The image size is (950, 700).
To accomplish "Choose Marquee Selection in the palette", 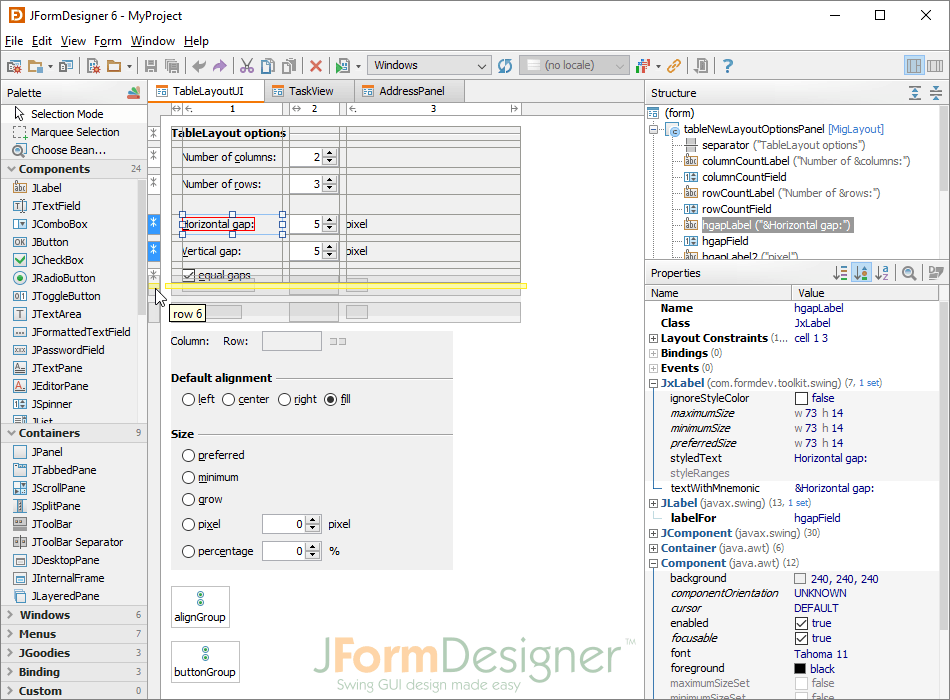I will 75,132.
